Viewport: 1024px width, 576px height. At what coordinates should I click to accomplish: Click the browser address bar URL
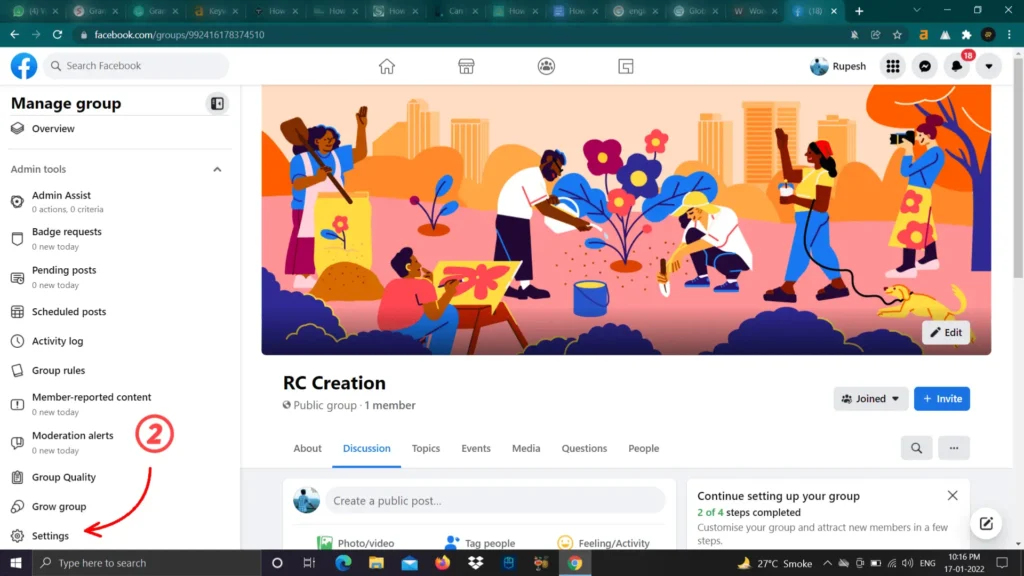(179, 35)
